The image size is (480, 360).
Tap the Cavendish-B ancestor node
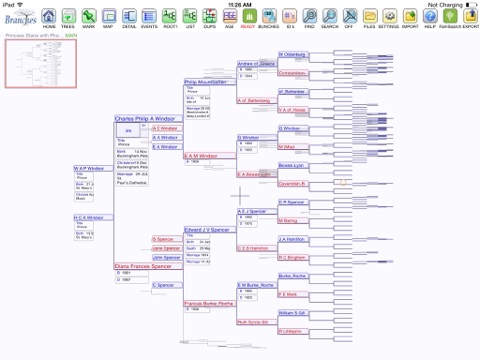[x=293, y=184]
